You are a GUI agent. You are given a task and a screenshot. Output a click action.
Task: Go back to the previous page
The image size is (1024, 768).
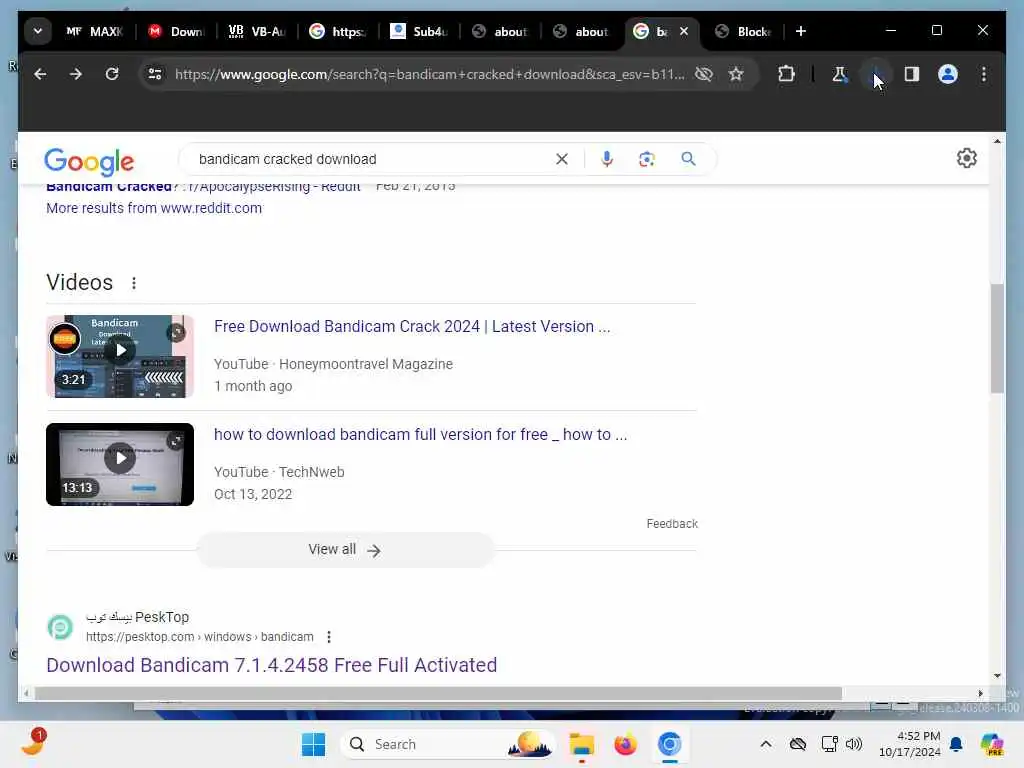[x=40, y=74]
